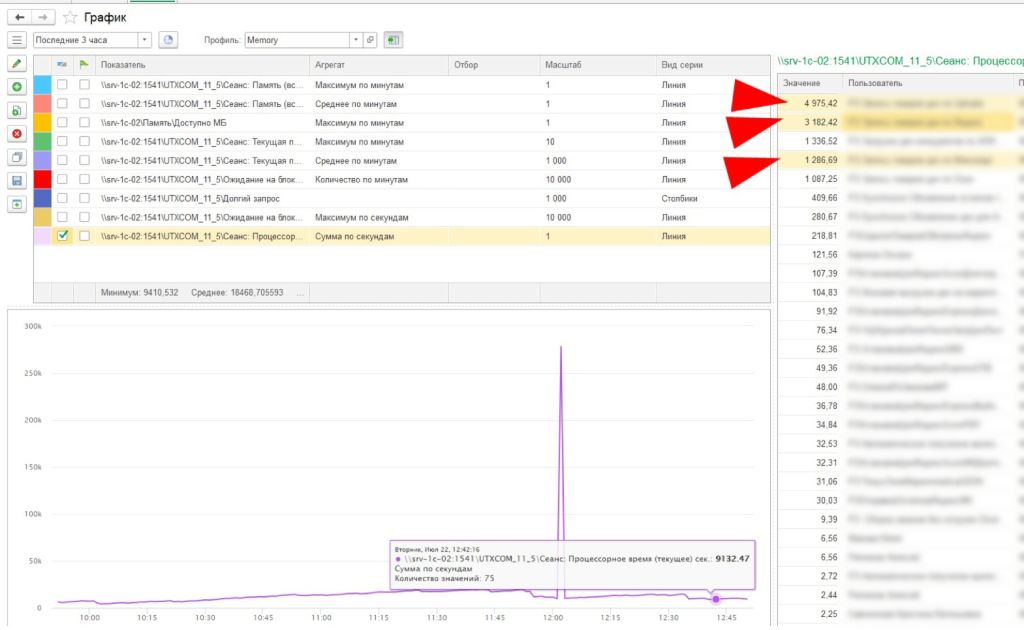This screenshot has width=1024, height=630.
Task: Click the back arrow navigation button
Action: point(19,17)
